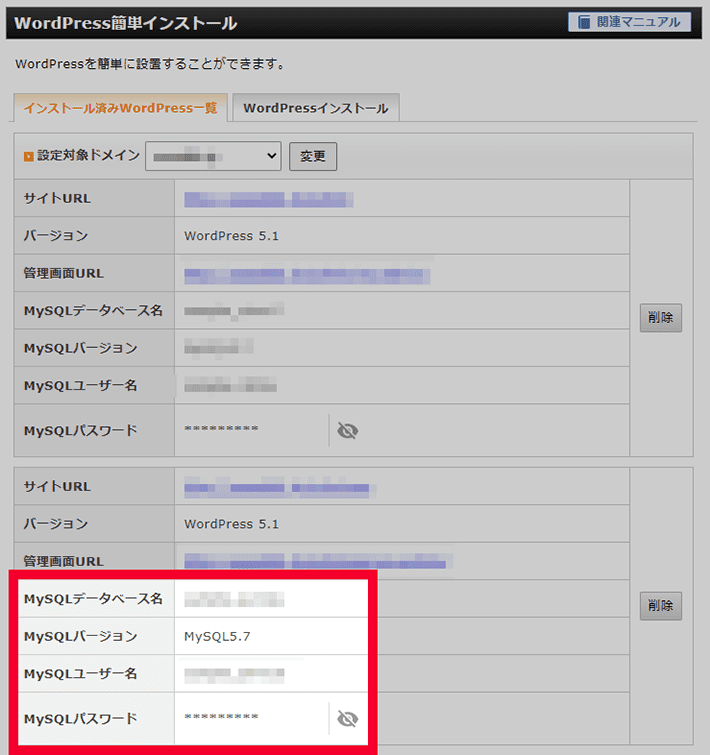Image resolution: width=710 pixels, height=755 pixels.
Task: Delete the second WordPress install with 削除
Action: [660, 606]
